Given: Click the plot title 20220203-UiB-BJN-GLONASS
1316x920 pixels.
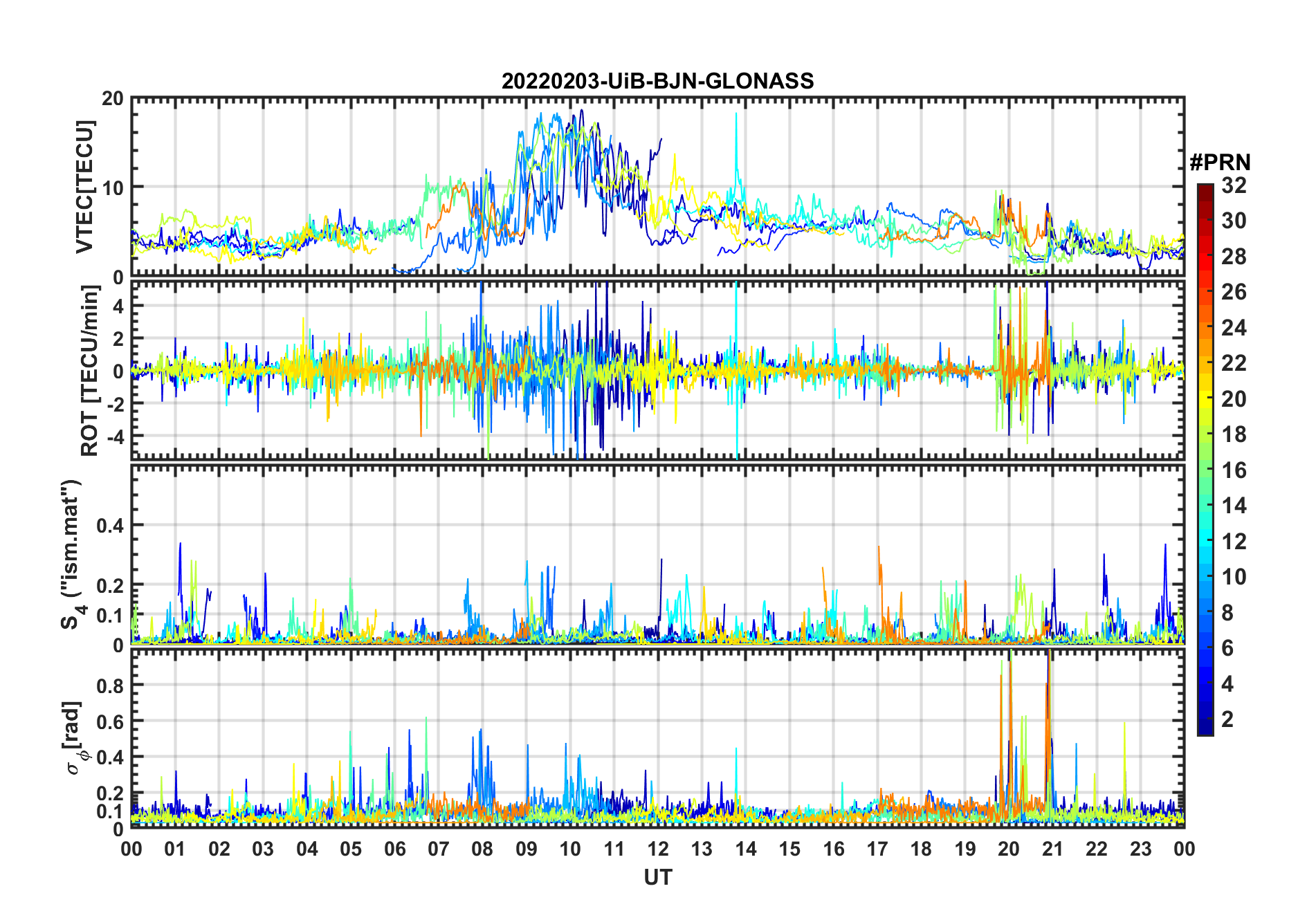Looking at the screenshot, I should pos(657,81).
